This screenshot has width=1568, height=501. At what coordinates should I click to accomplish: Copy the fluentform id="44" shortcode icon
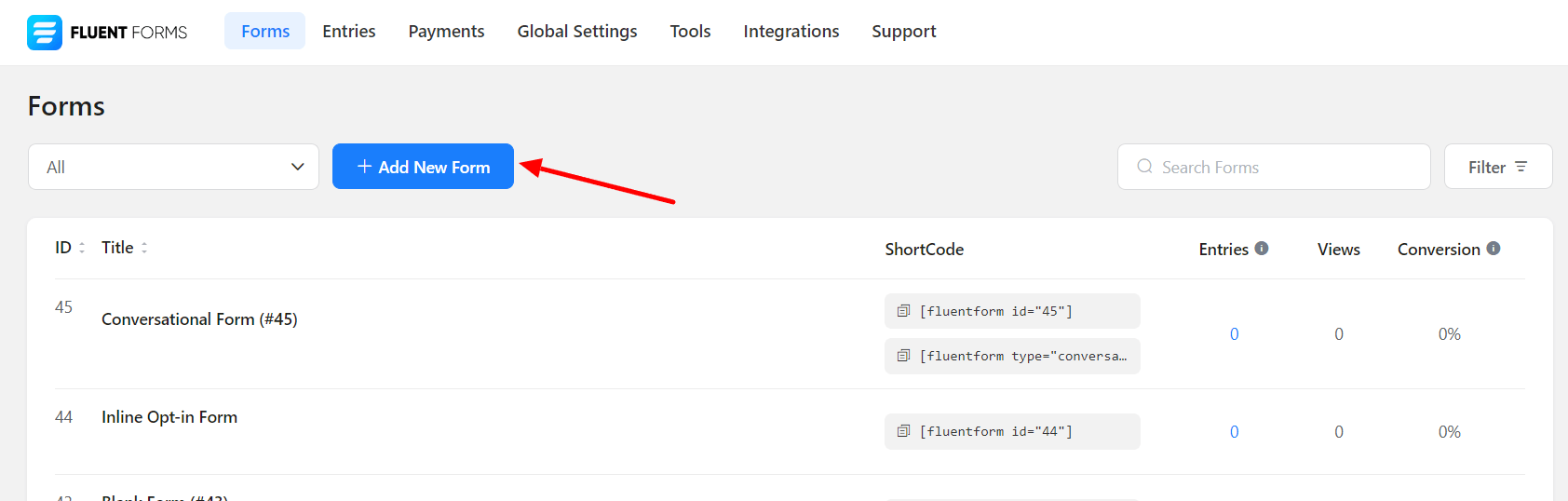pos(903,431)
